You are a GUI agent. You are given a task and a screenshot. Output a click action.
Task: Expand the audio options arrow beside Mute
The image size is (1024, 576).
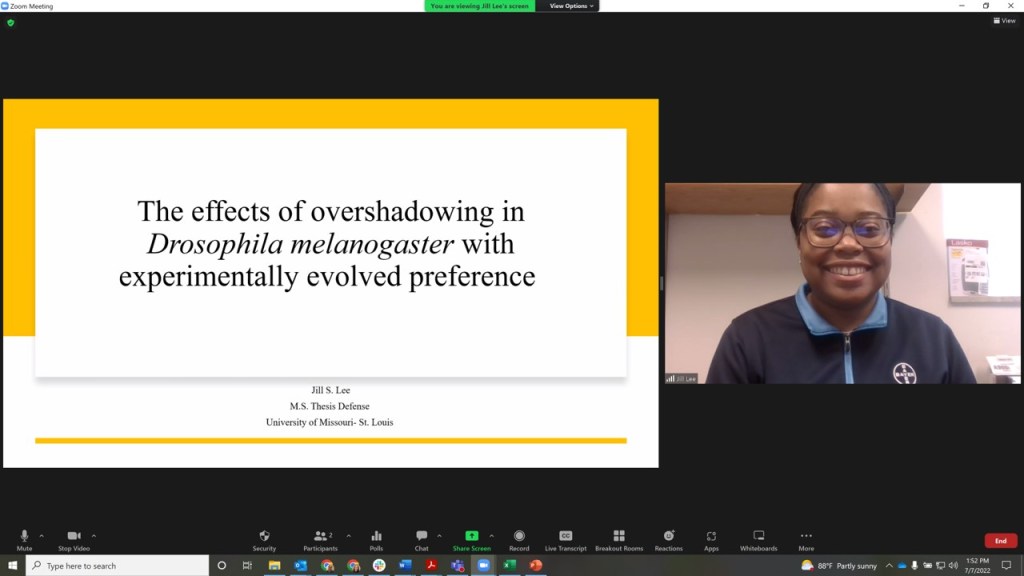42,535
